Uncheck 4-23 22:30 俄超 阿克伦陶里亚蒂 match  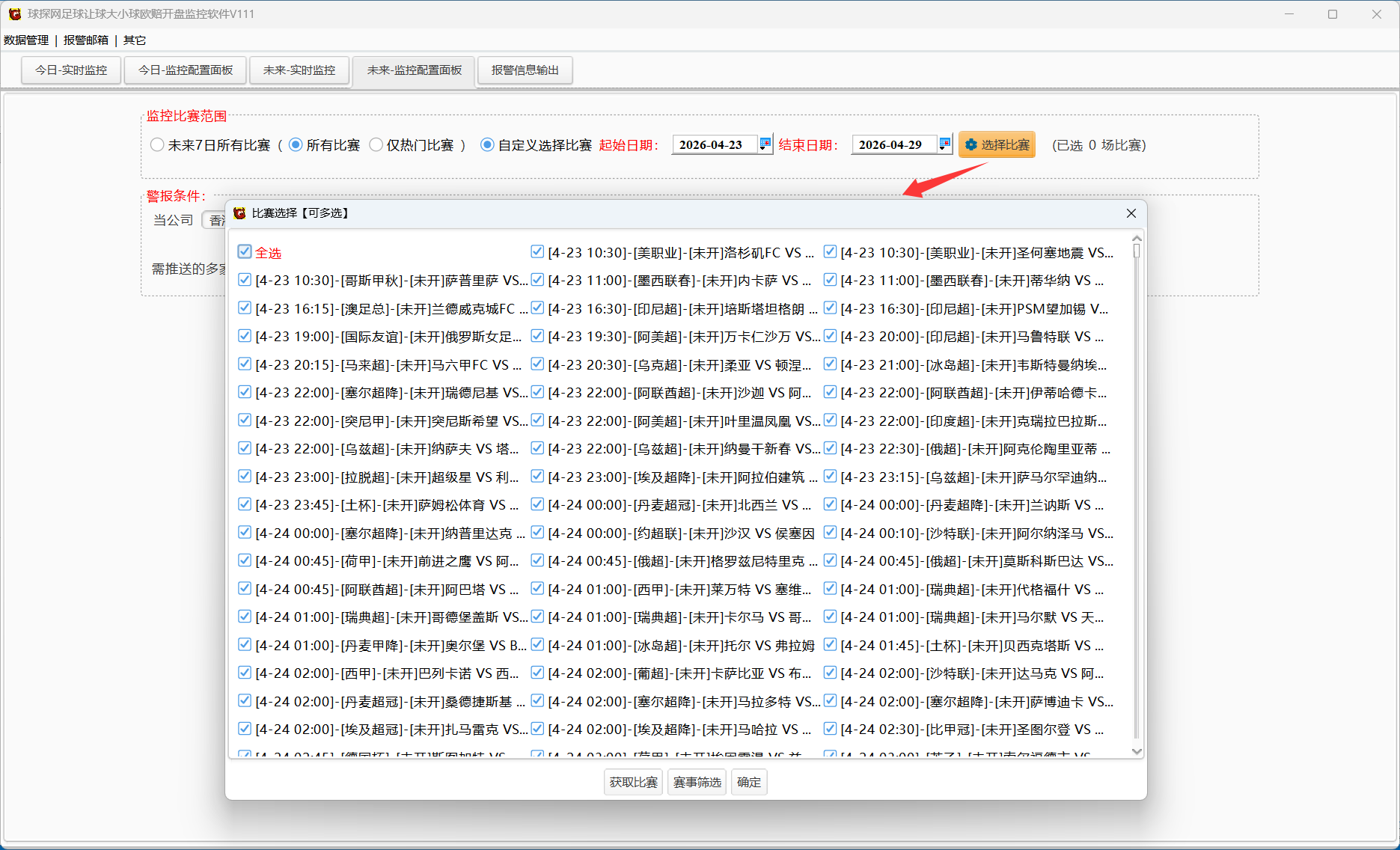pyautogui.click(x=830, y=449)
